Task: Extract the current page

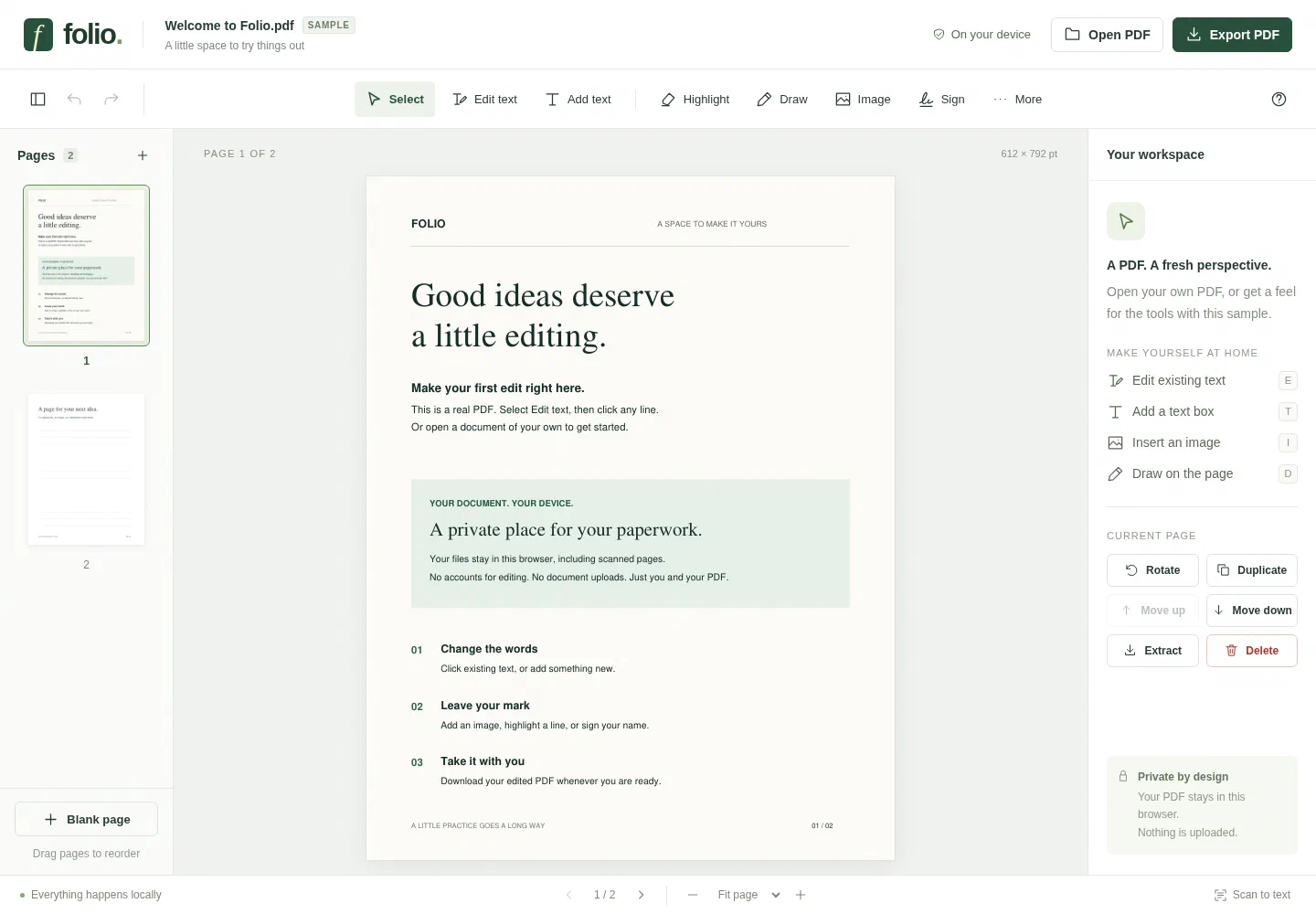Action: point(1152,651)
